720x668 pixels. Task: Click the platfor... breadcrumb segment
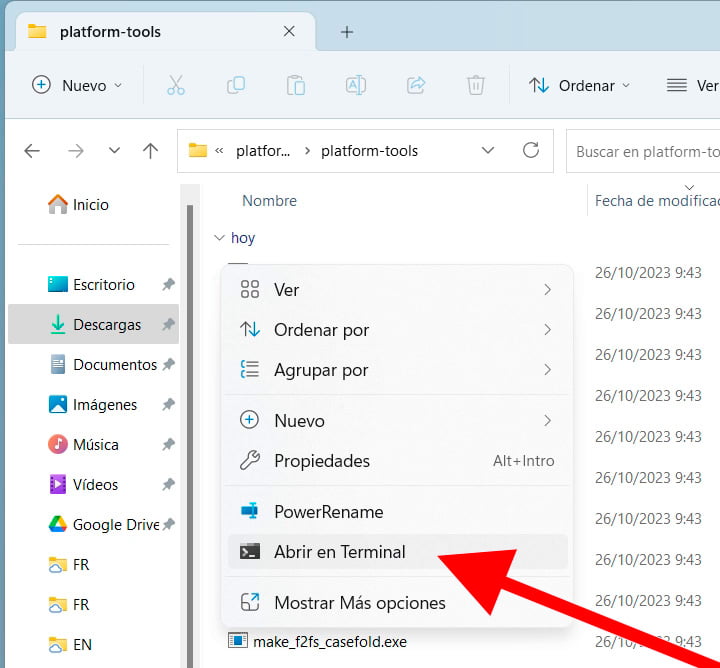tap(263, 151)
